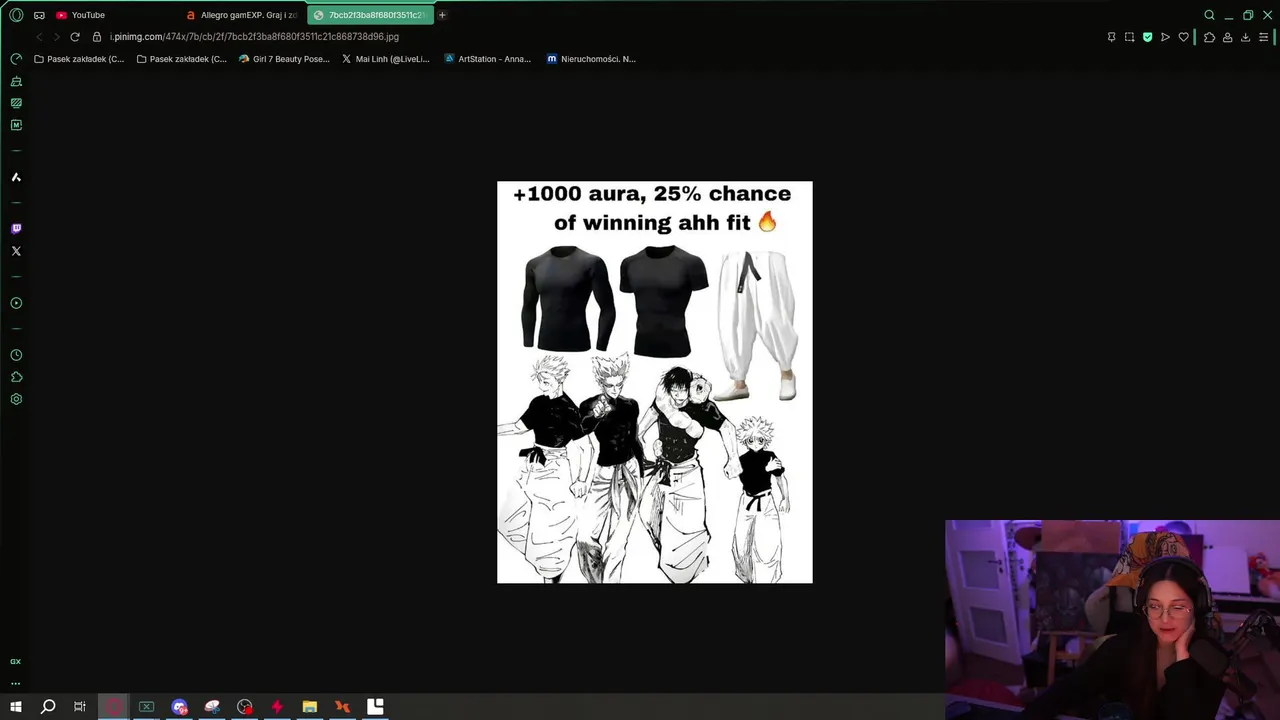
Task: Open X (Twitter) panel in the sidebar
Action: point(16,251)
